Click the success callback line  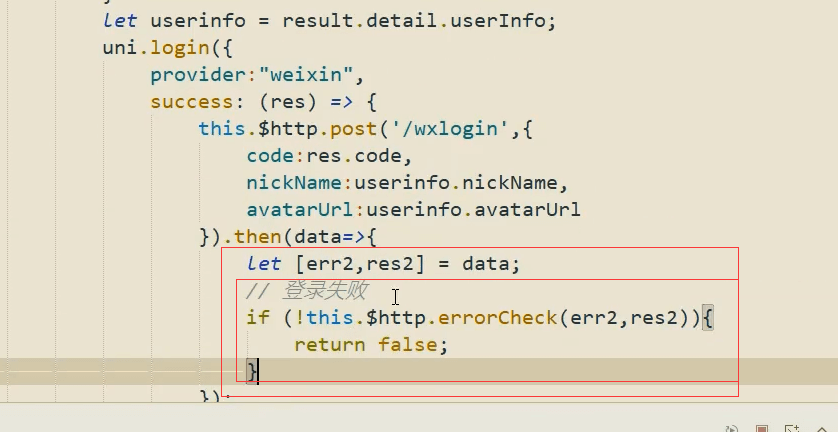tap(263, 102)
